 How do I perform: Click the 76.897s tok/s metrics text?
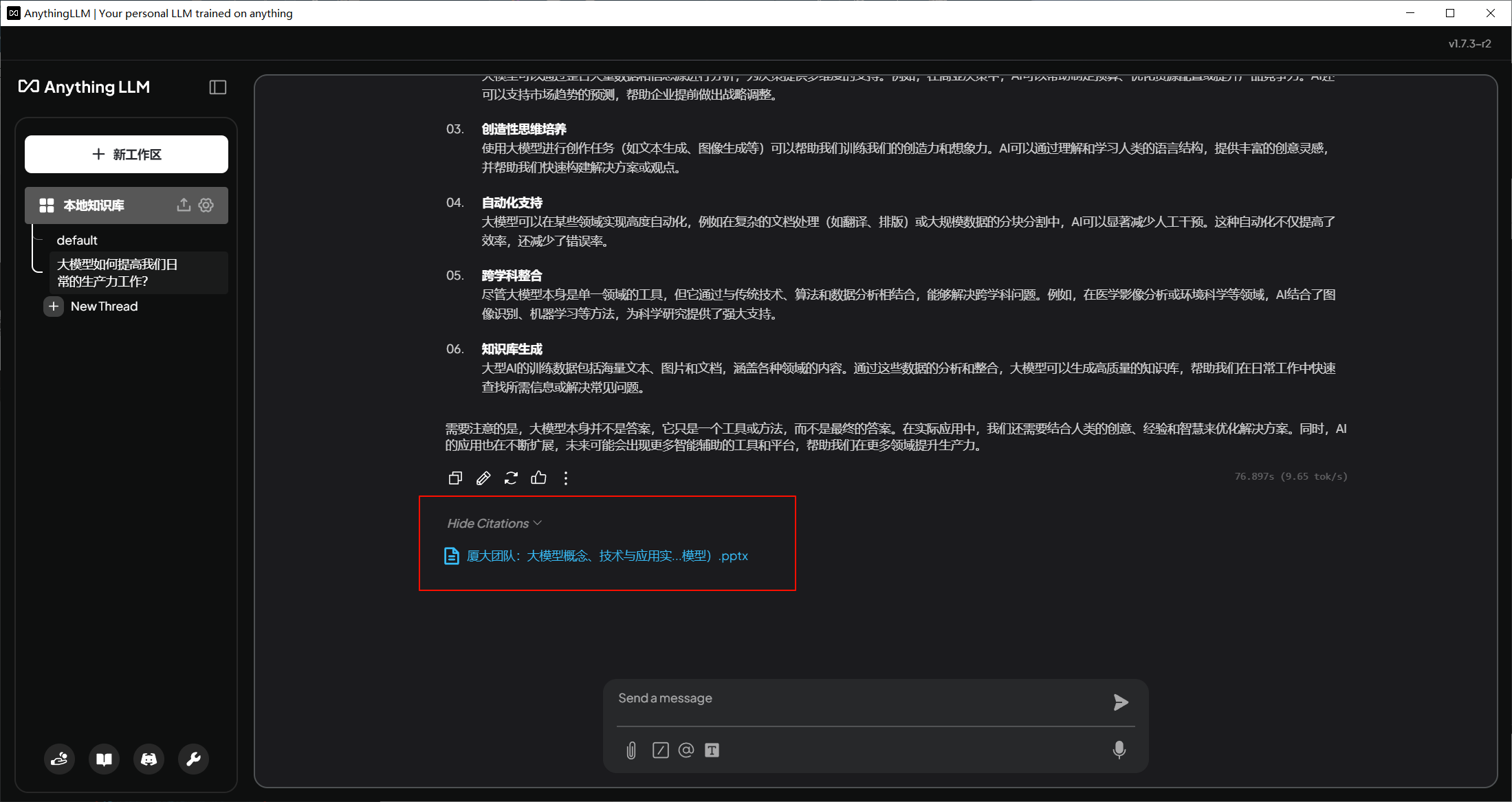pos(1291,476)
